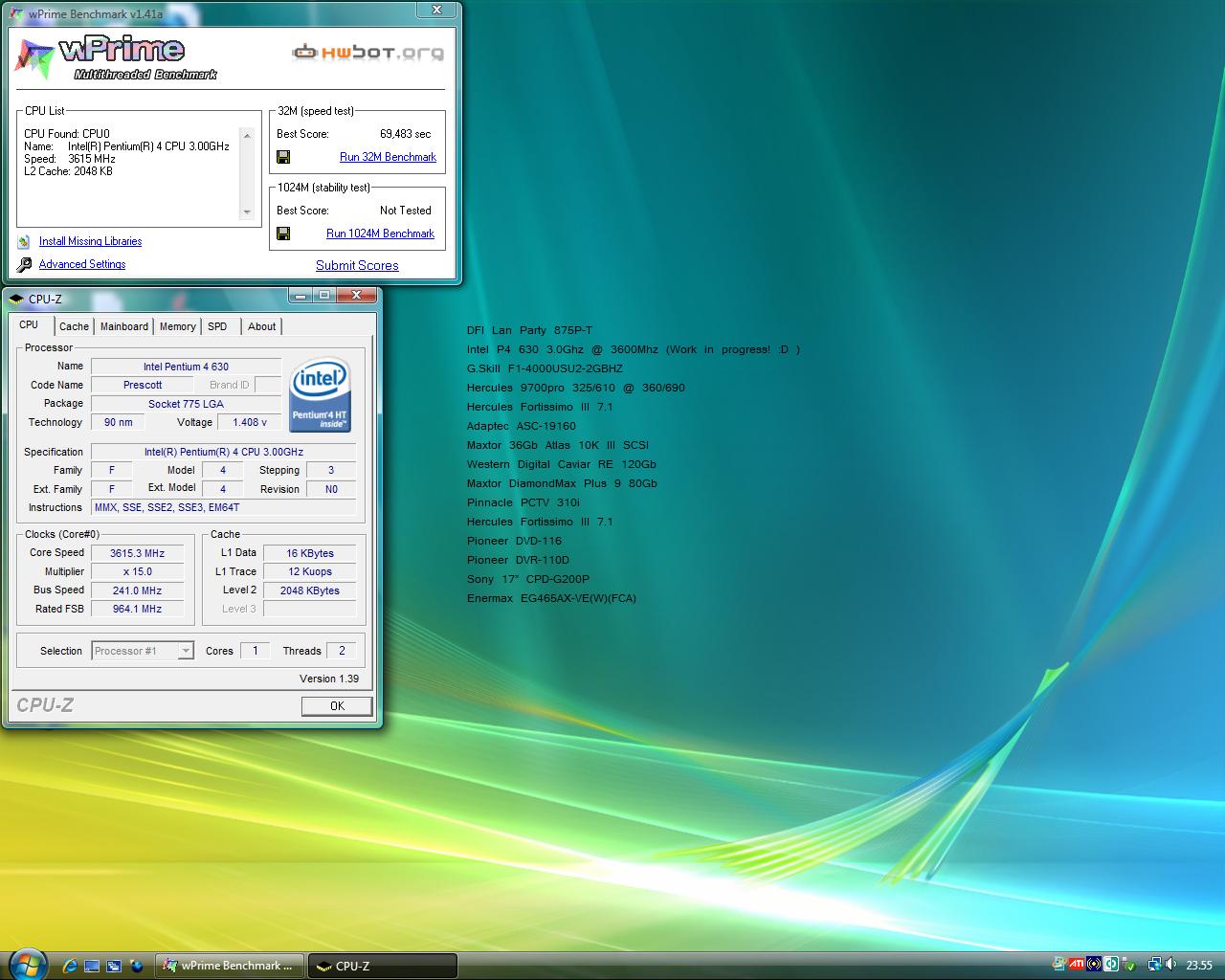Run 1024M Benchmark
1225x980 pixels.
coord(380,234)
